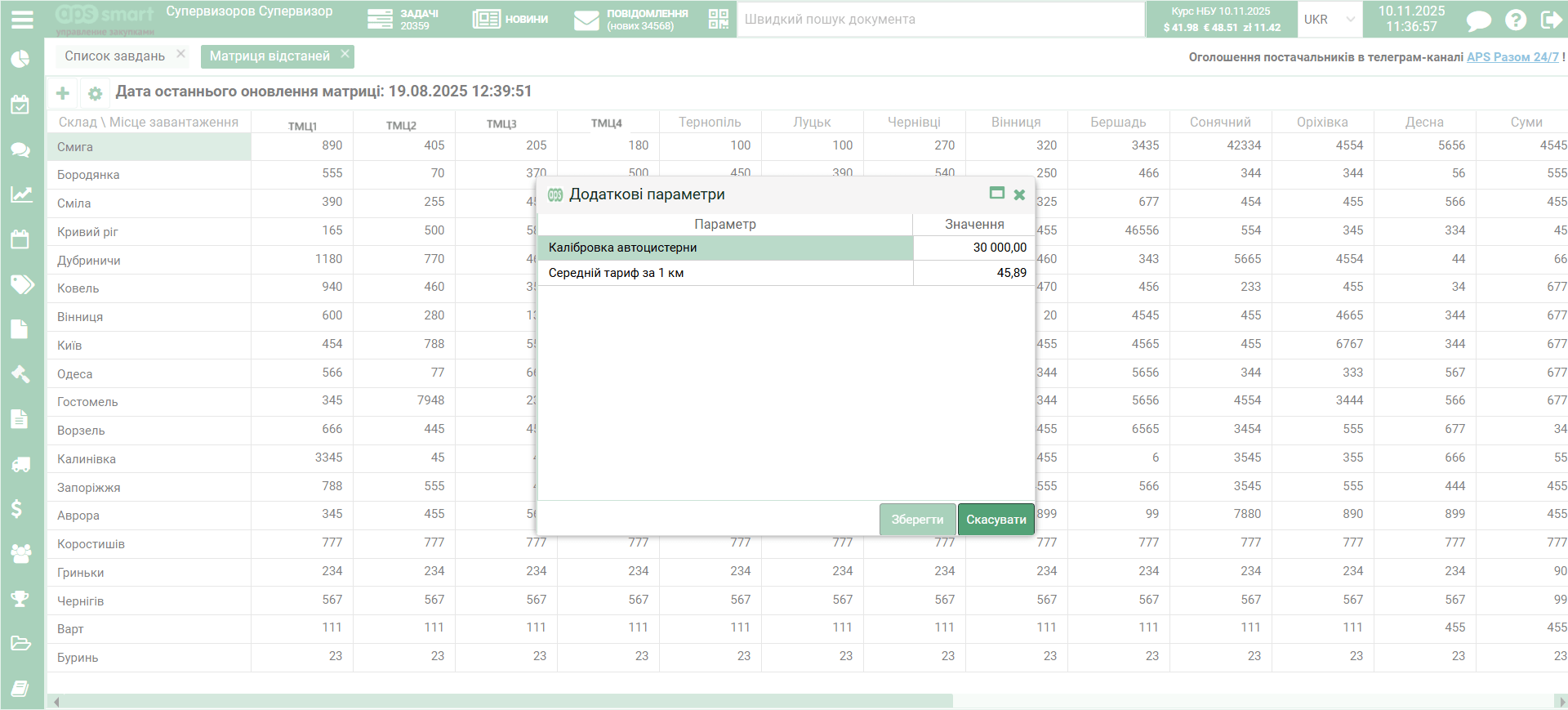Click the dollar sign sidebar icon

point(17,509)
